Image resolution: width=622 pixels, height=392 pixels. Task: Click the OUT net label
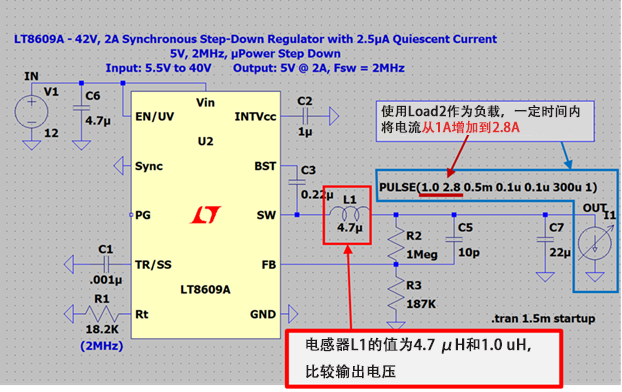click(x=595, y=208)
